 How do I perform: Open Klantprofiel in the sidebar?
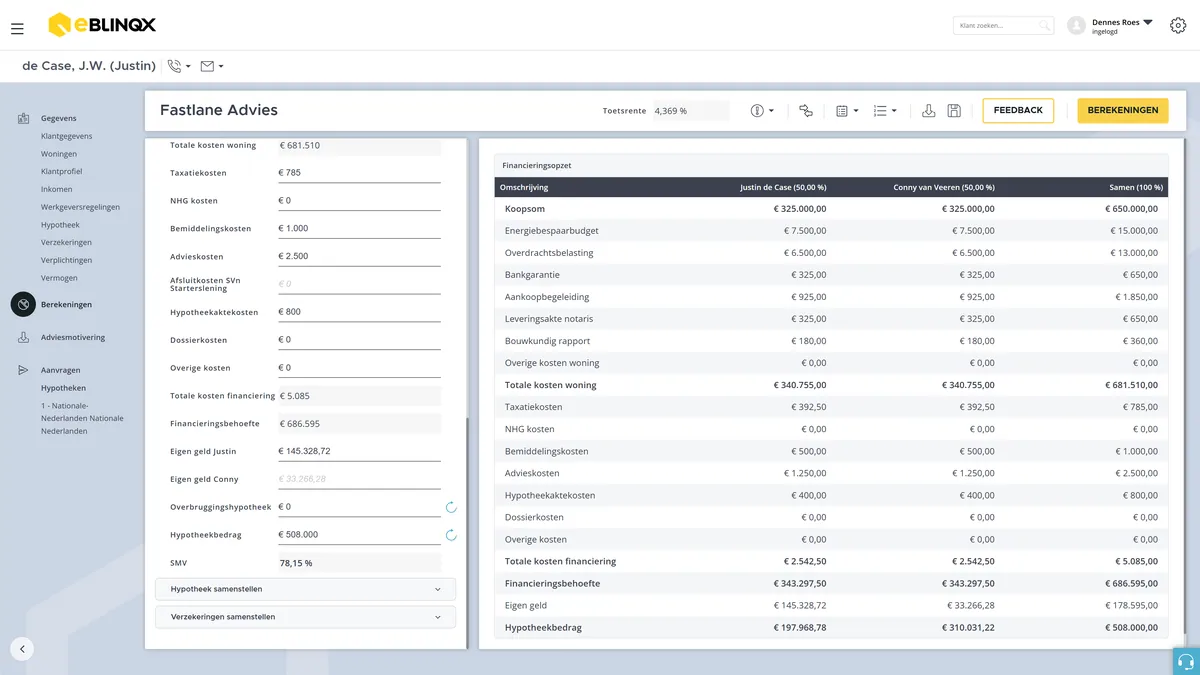(x=62, y=172)
